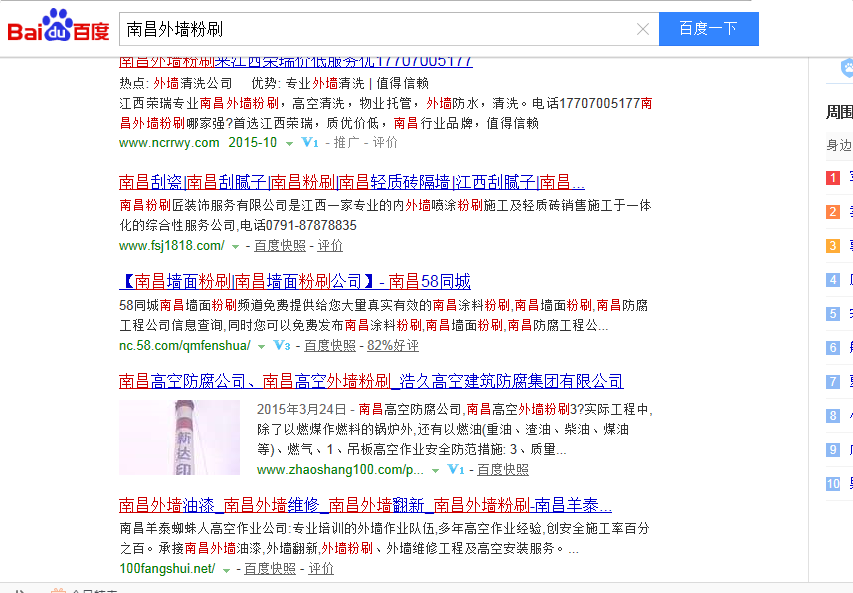This screenshot has height=593, width=853.
Task: Open the nc.58.com/qmfenshua/ URL
Action: tap(185, 345)
